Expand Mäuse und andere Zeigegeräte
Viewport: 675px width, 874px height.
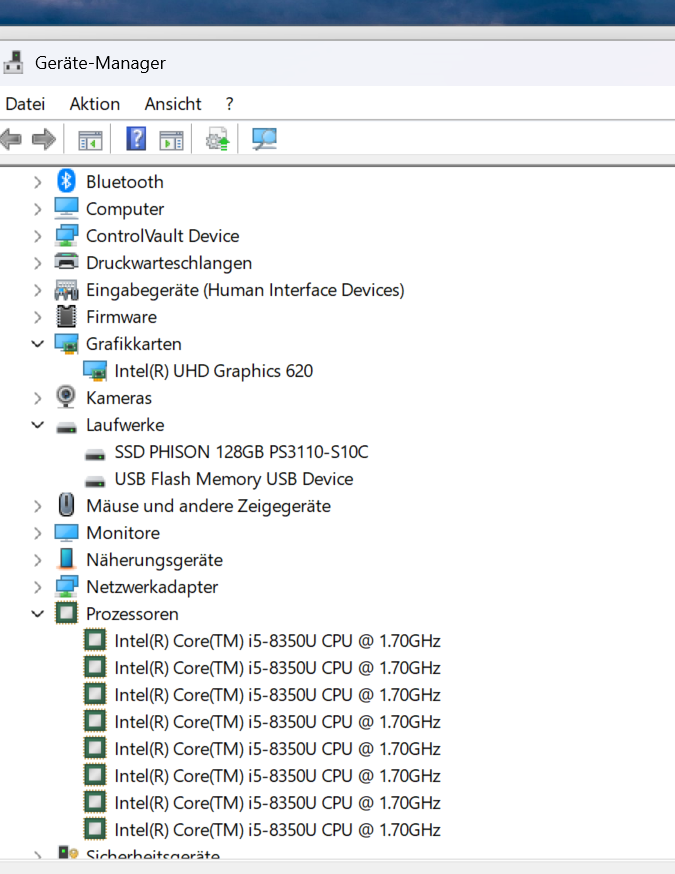[37, 506]
